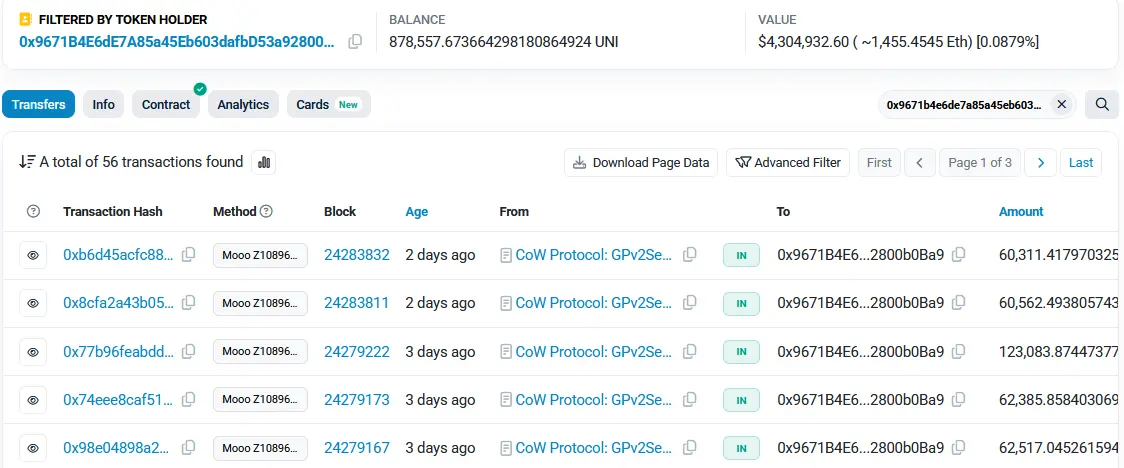Copy transaction hash 0x98e04898a2
The width and height of the screenshot is (1124, 468).
click(x=189, y=448)
